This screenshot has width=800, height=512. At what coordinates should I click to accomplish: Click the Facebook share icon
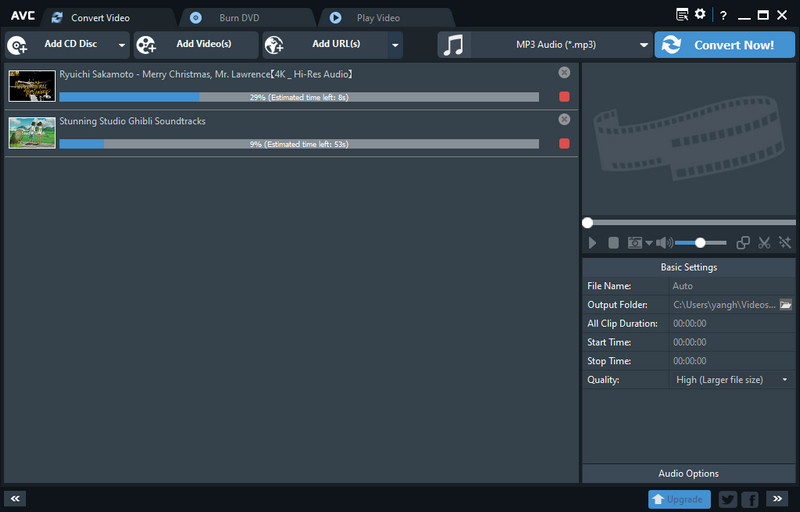[x=751, y=499]
